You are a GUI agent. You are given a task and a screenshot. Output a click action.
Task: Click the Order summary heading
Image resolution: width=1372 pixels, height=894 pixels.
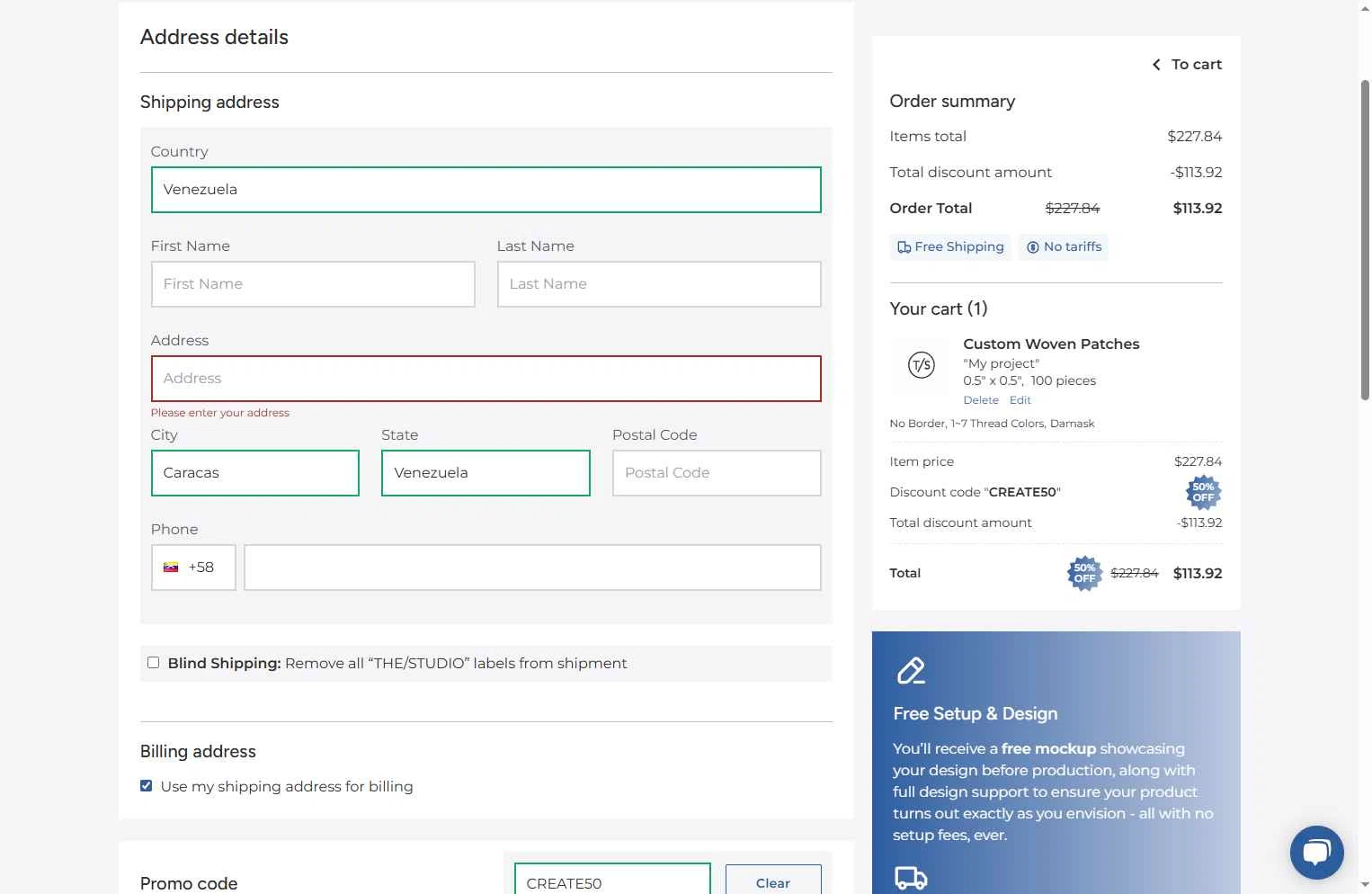[952, 102]
